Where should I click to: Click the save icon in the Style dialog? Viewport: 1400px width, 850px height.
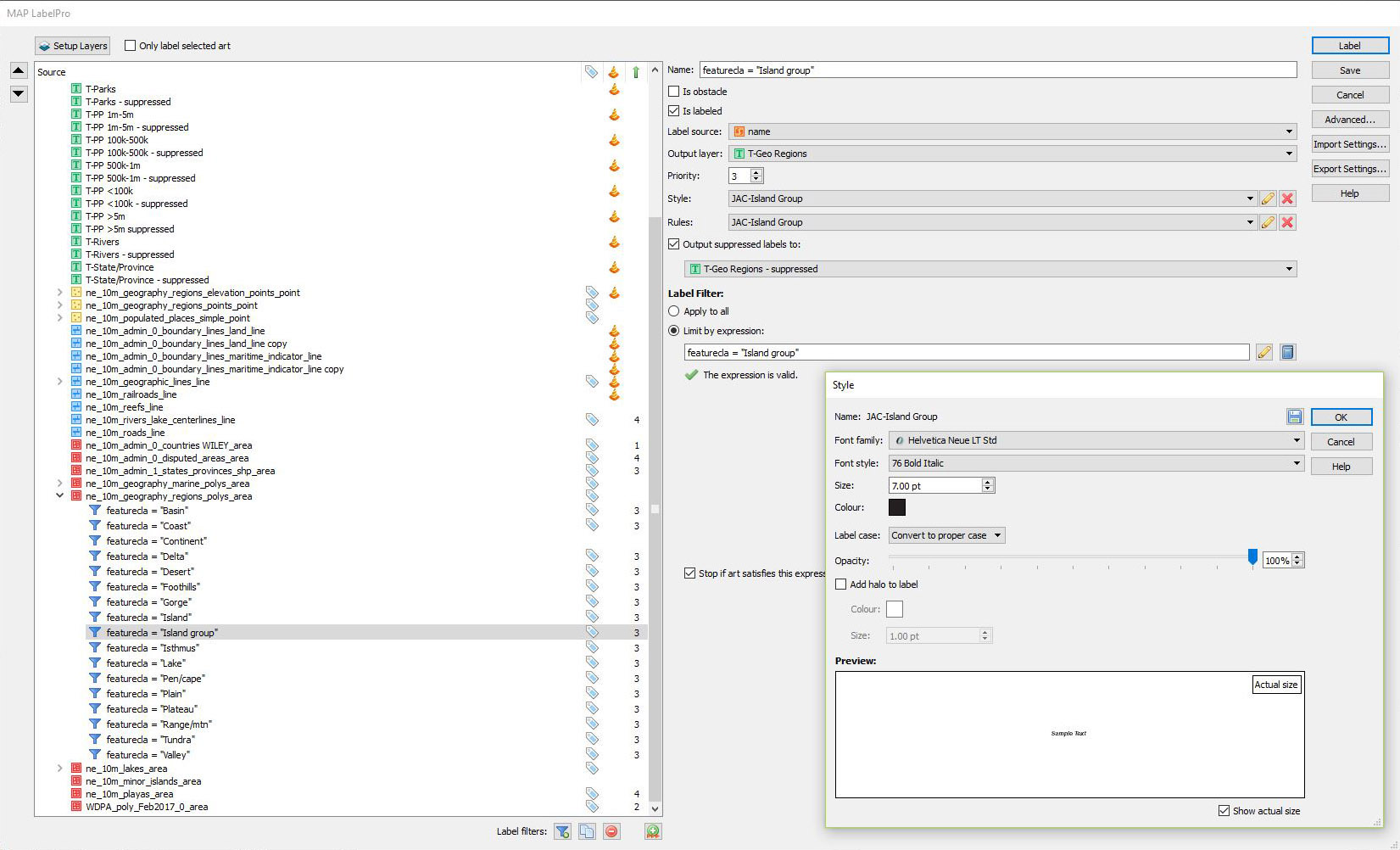[1294, 417]
